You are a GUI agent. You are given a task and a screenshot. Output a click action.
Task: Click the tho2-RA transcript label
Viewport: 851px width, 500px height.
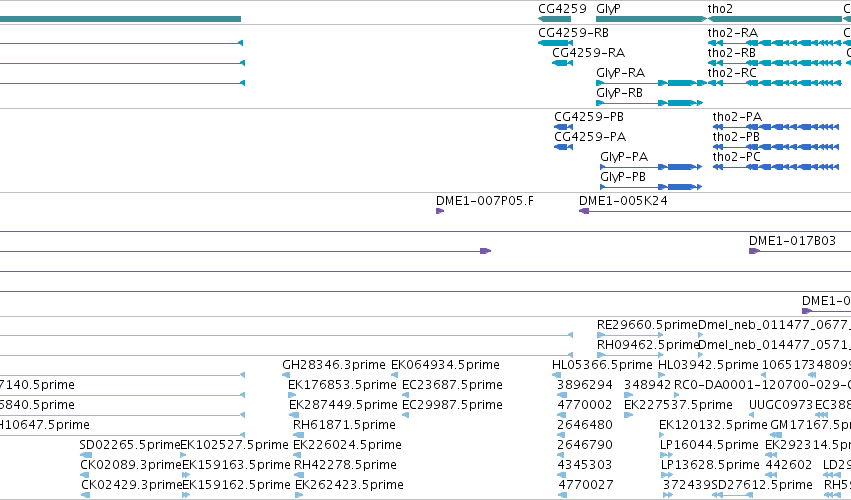tap(732, 33)
